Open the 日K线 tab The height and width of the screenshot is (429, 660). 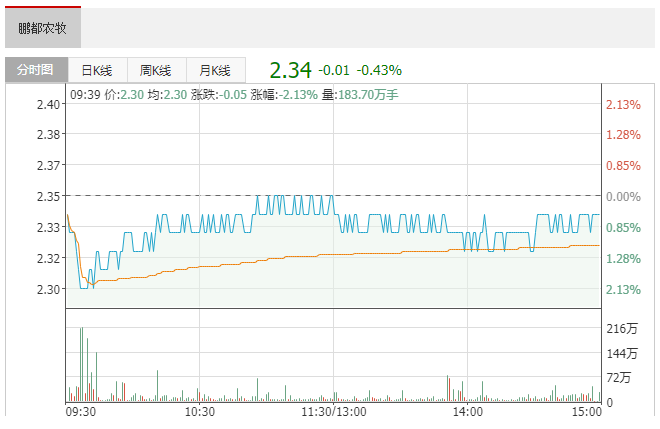tap(97, 70)
